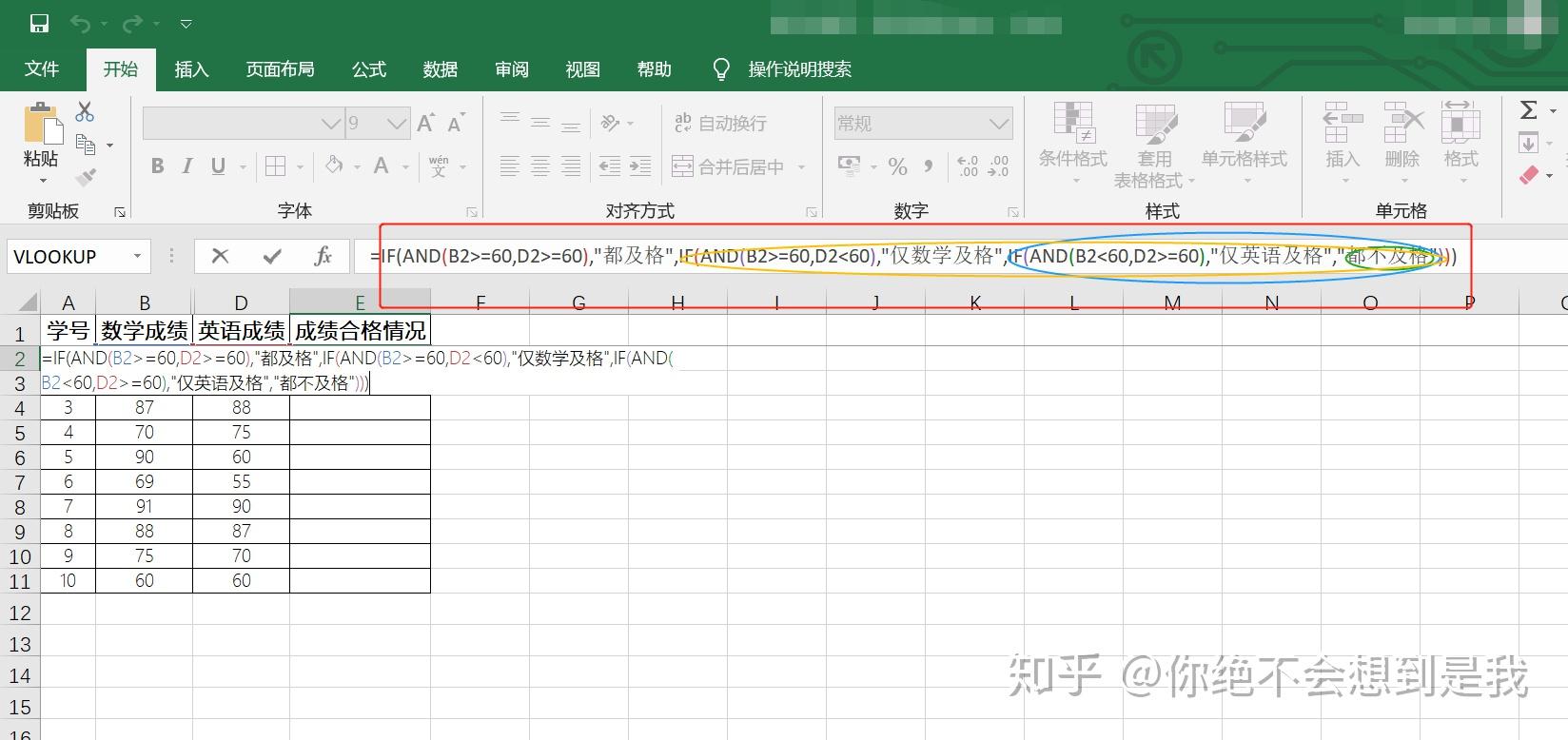This screenshot has height=740, width=1568.
Task: Click the Format Painter brush icon
Action: pos(86,177)
